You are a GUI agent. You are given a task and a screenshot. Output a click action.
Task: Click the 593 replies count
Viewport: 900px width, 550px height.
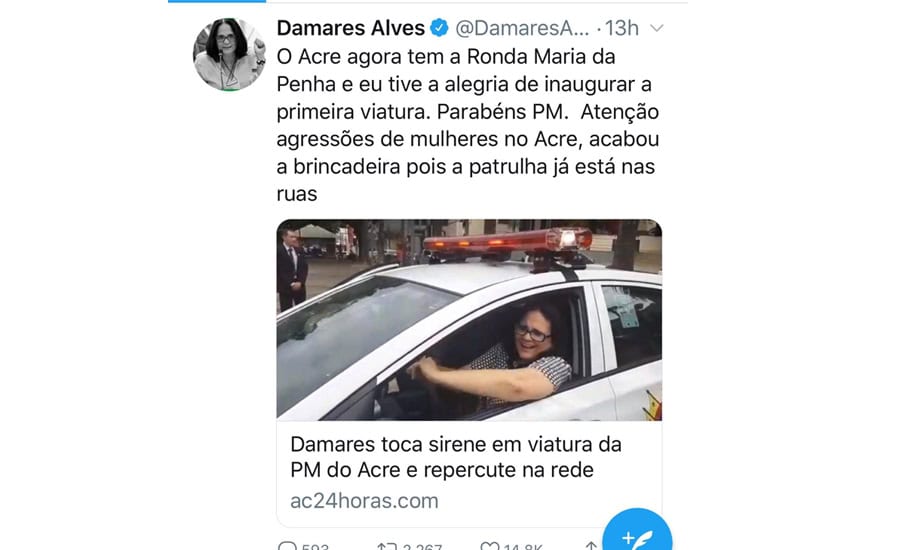[x=315, y=547]
